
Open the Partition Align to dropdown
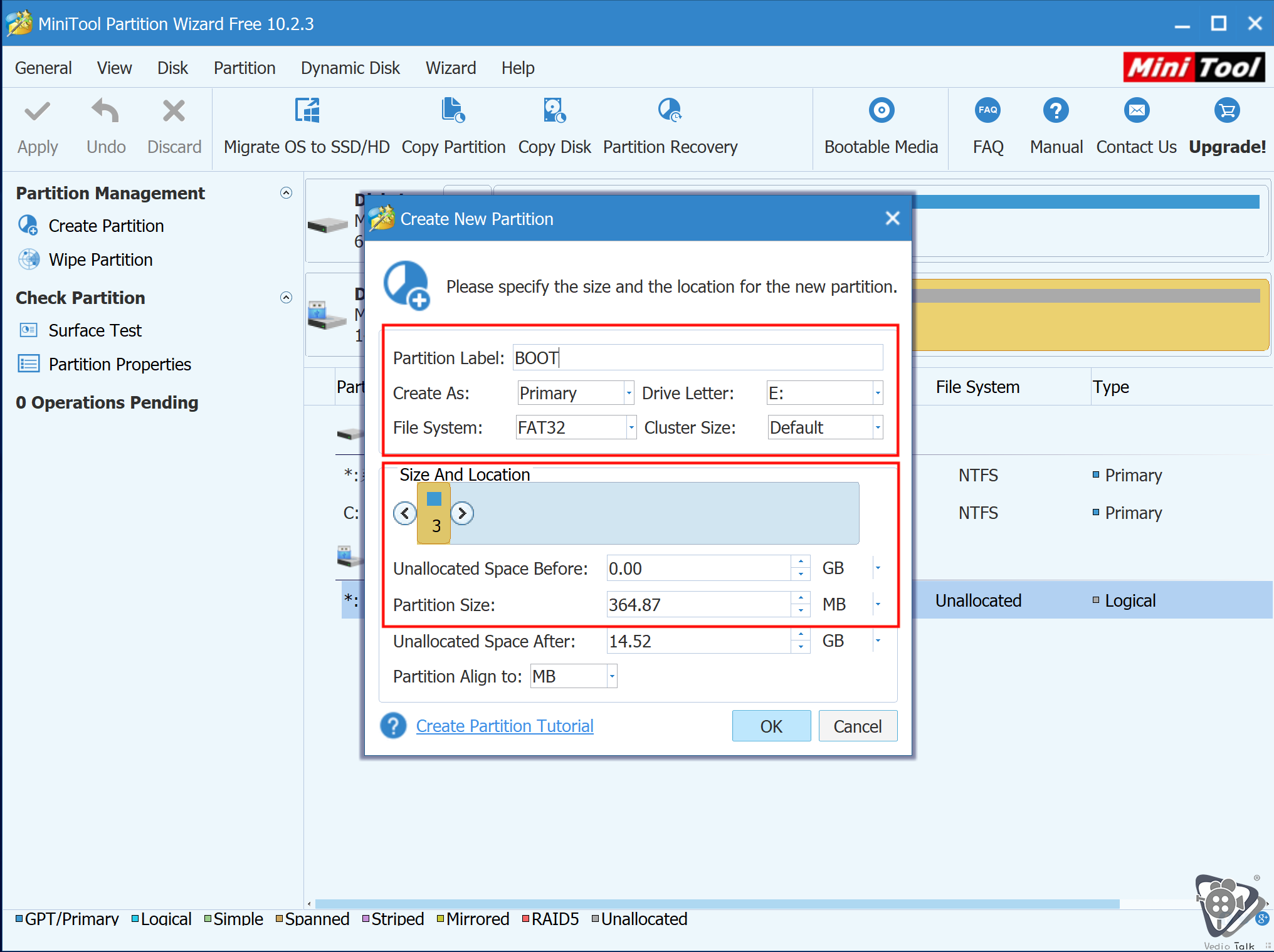click(x=612, y=676)
